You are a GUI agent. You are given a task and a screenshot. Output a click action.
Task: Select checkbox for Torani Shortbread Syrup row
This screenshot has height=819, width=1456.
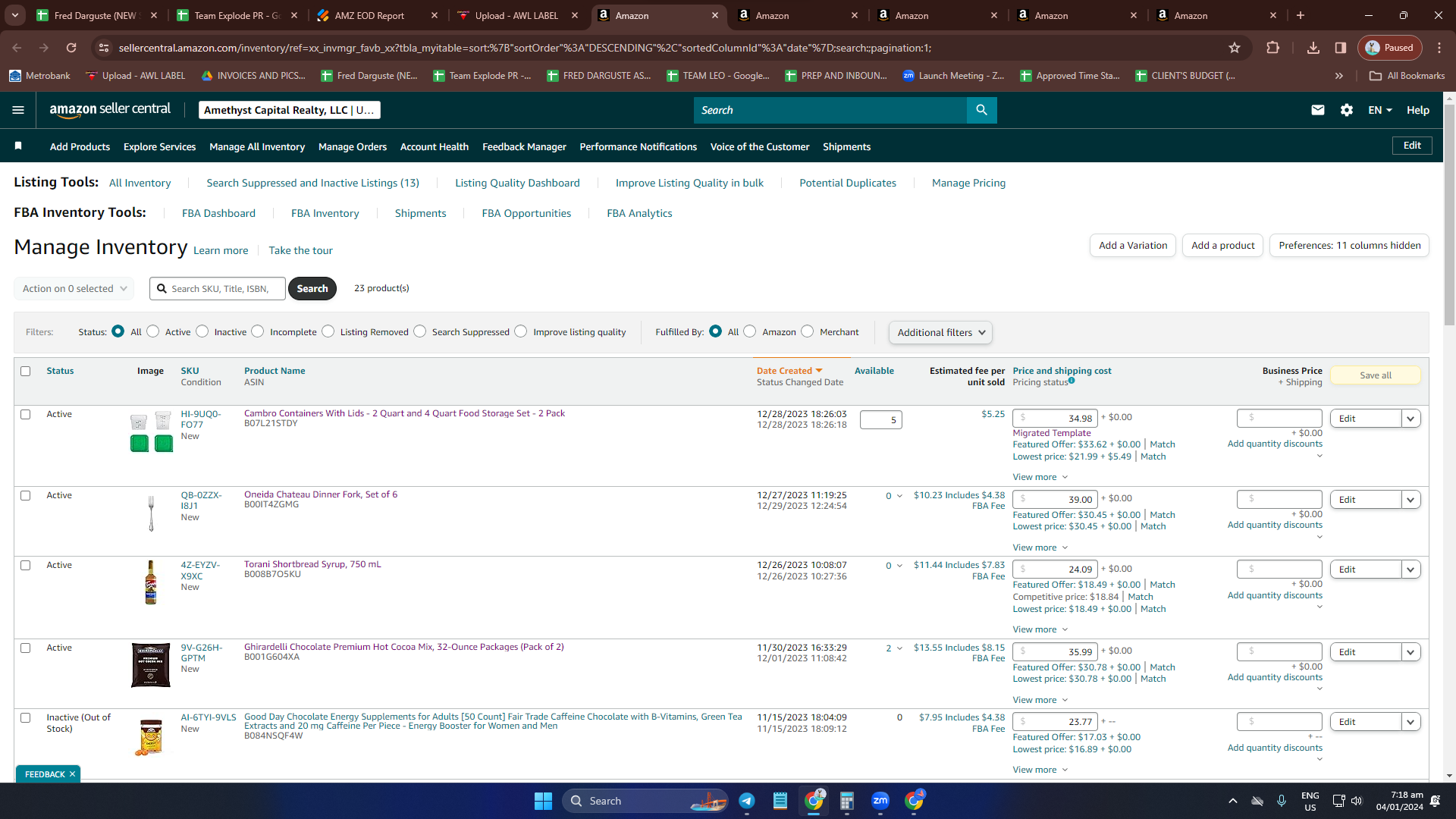click(26, 565)
